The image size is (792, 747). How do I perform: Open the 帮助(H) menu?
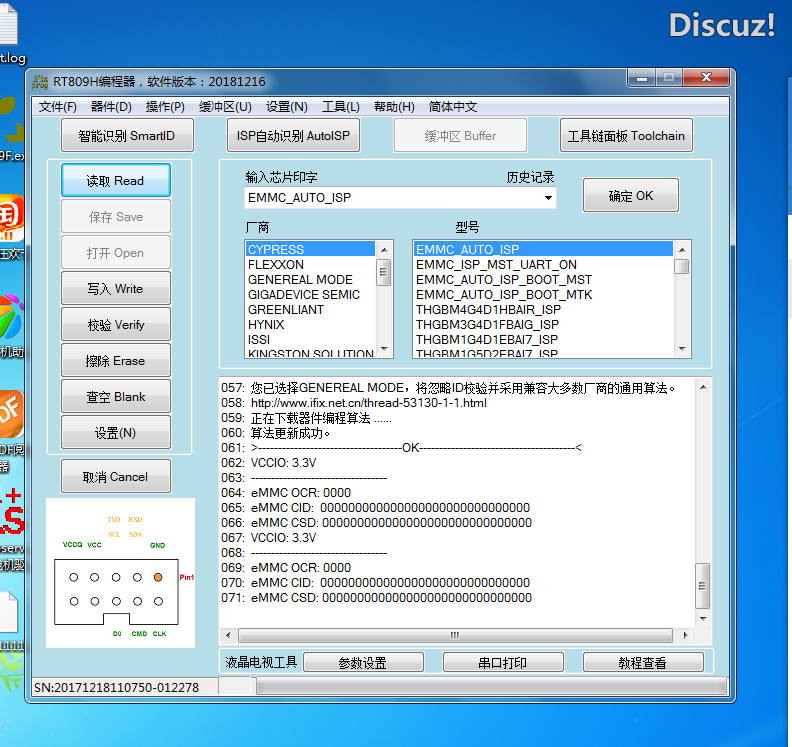click(x=394, y=107)
